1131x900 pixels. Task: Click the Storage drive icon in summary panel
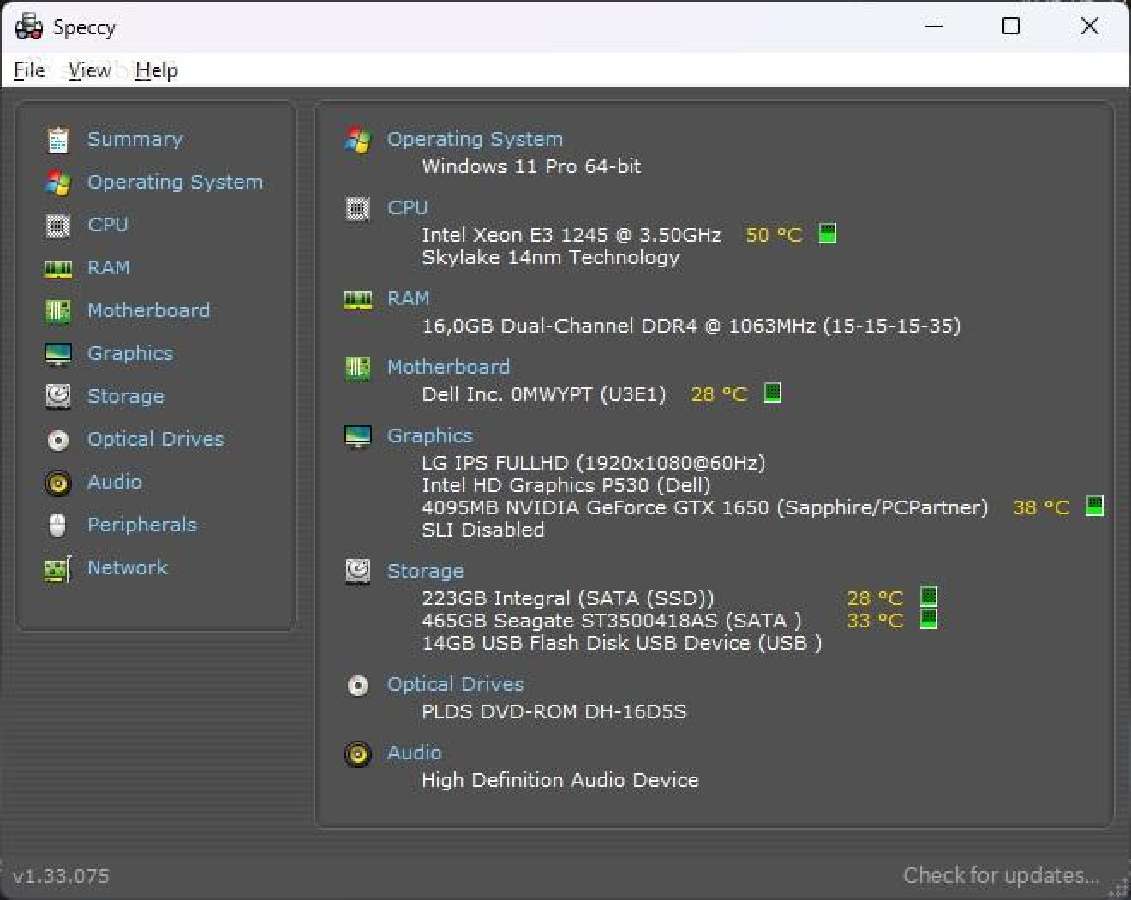point(358,571)
